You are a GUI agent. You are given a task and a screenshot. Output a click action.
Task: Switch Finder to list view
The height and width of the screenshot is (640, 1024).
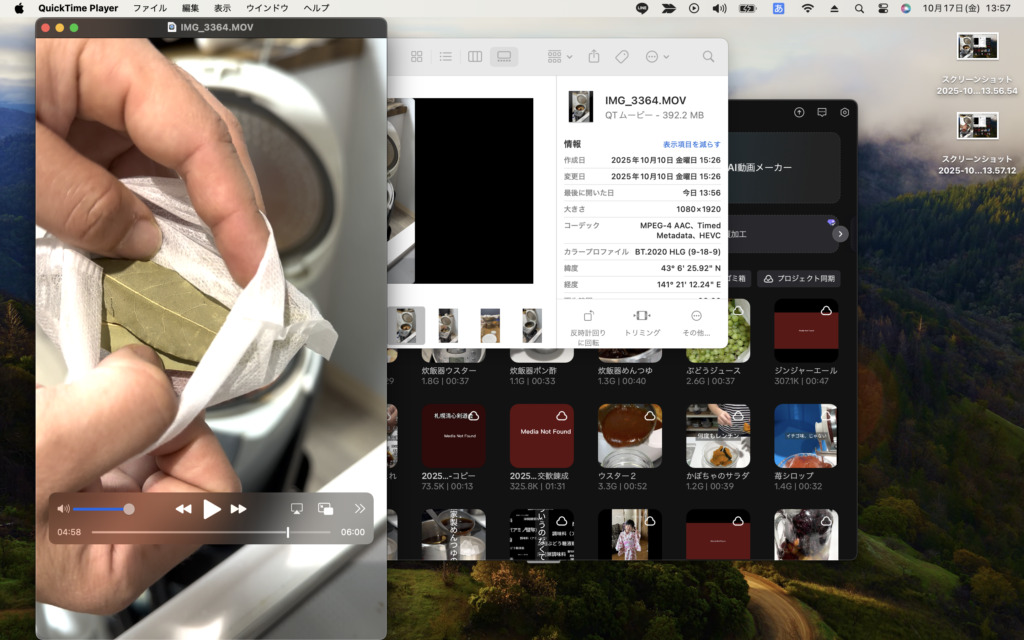pyautogui.click(x=446, y=57)
